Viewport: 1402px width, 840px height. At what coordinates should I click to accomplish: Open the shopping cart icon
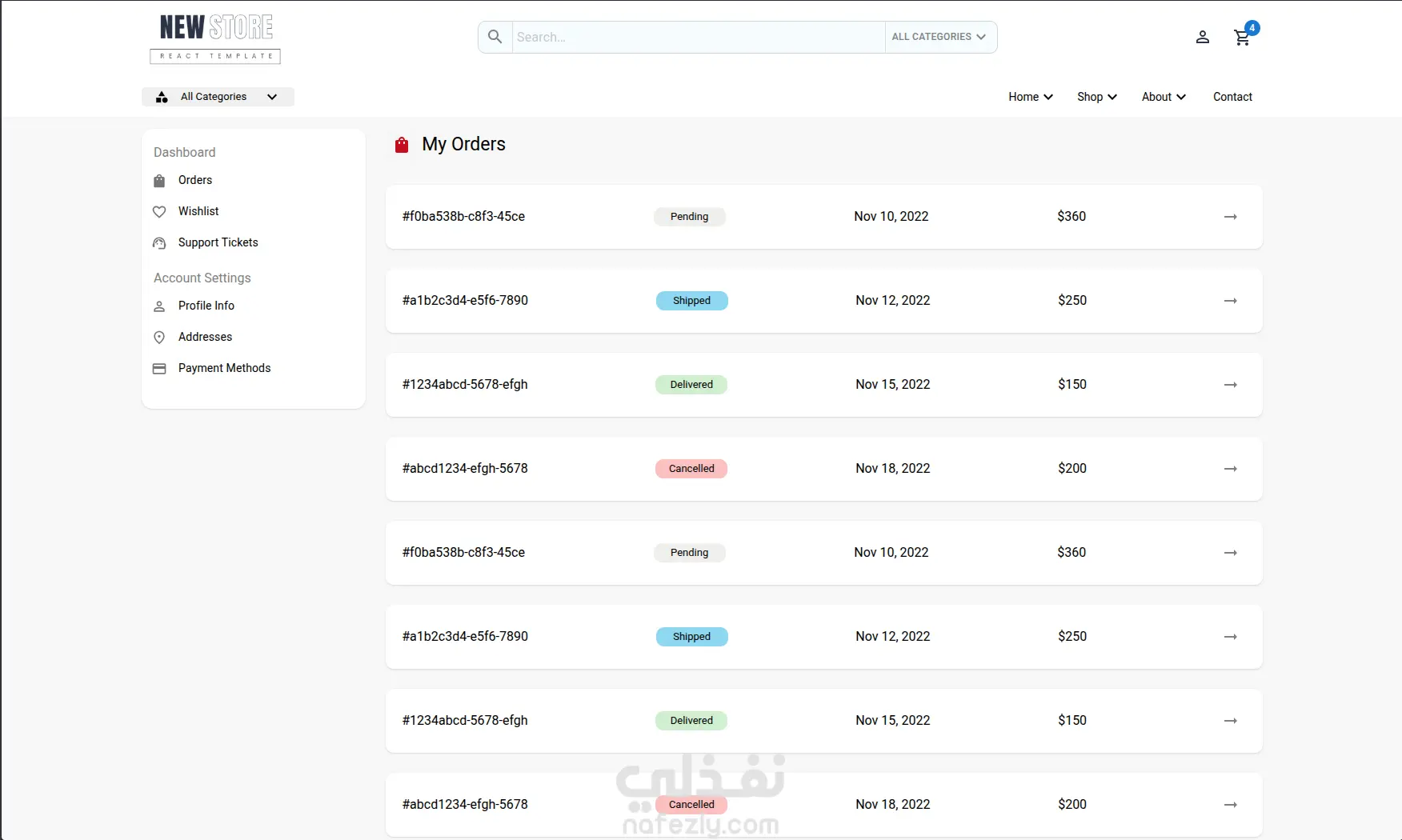(1242, 38)
